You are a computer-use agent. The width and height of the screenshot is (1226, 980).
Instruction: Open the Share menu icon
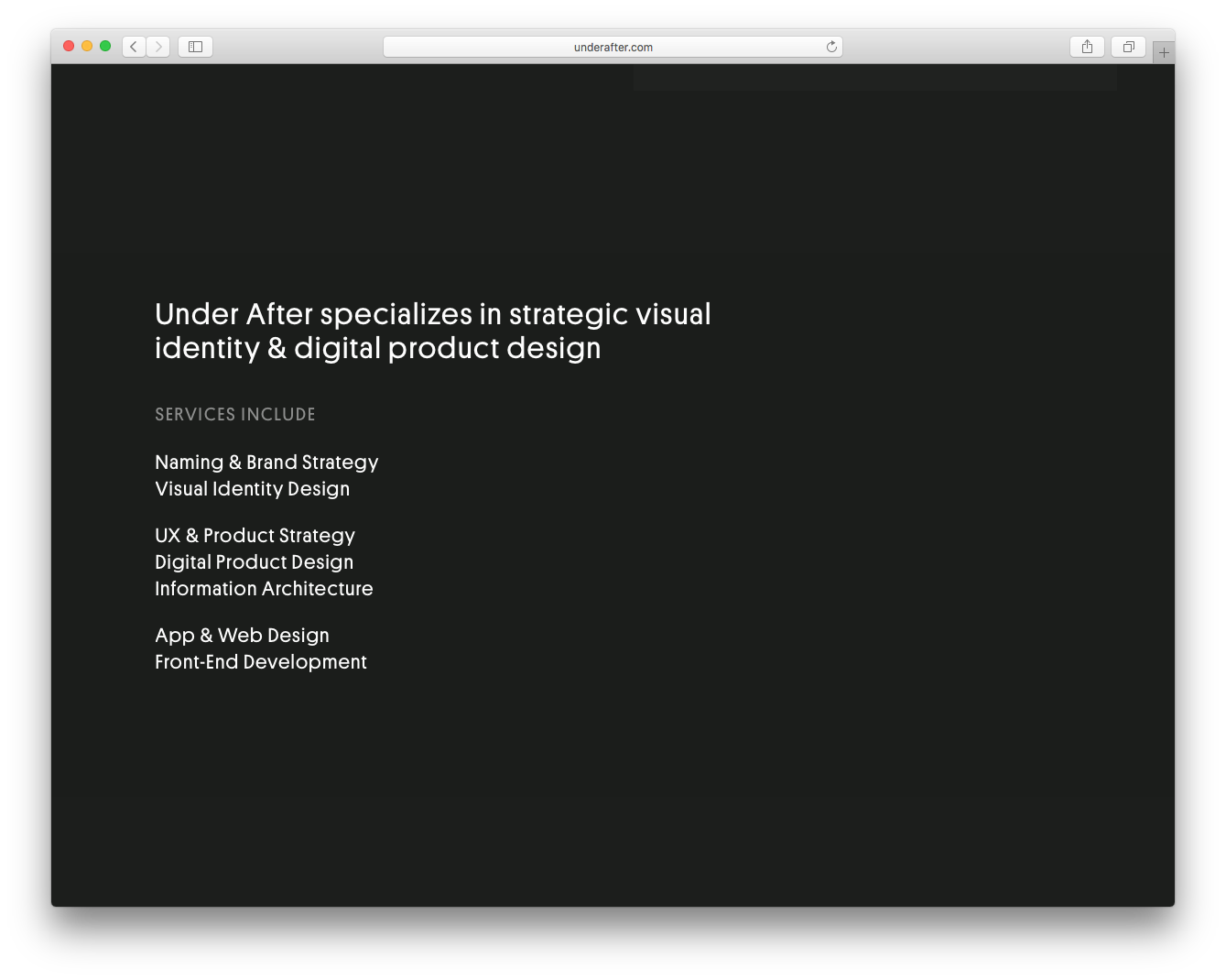tap(1087, 47)
